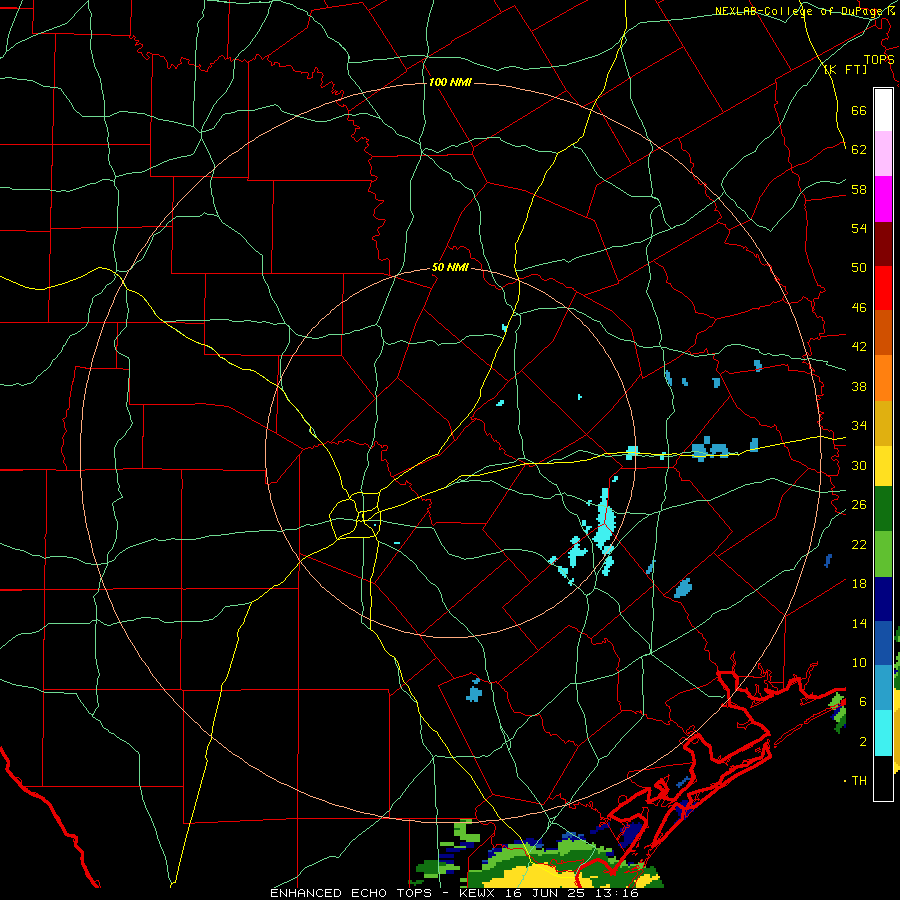Click the legend value 2
Screen dimensions: 900x900
click(862, 742)
